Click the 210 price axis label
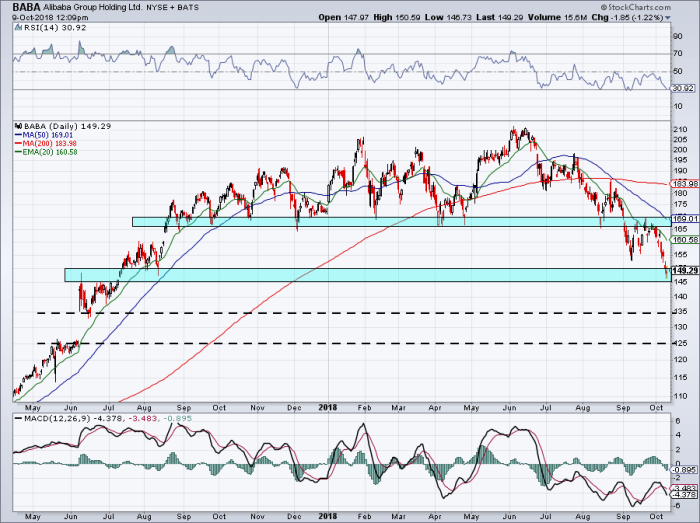Image resolution: width=700 pixels, height=523 pixels. click(680, 130)
